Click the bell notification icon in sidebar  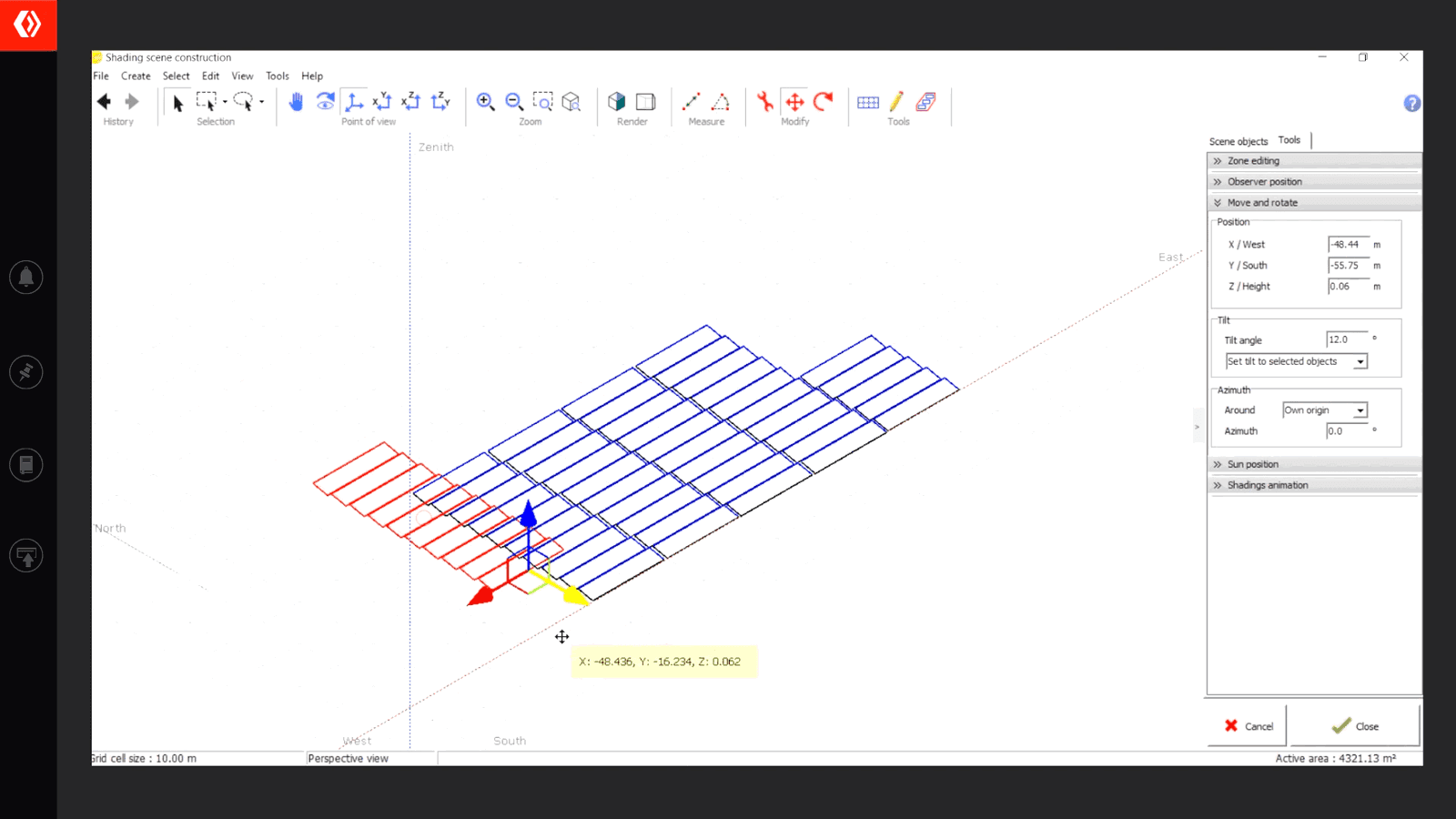26,277
